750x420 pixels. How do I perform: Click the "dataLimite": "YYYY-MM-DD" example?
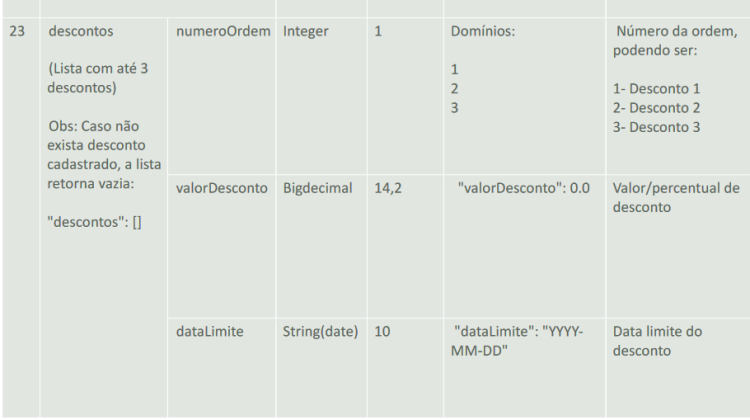tap(517, 341)
